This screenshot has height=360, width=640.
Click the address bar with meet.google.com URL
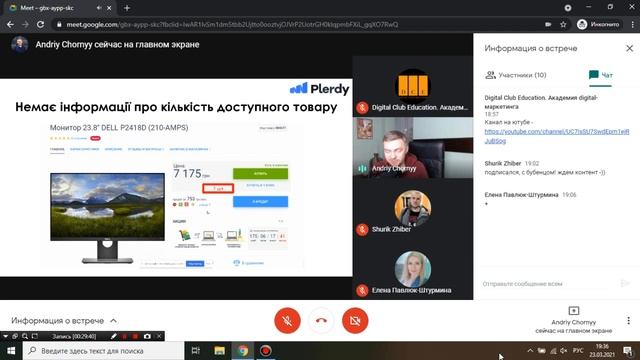point(298,24)
